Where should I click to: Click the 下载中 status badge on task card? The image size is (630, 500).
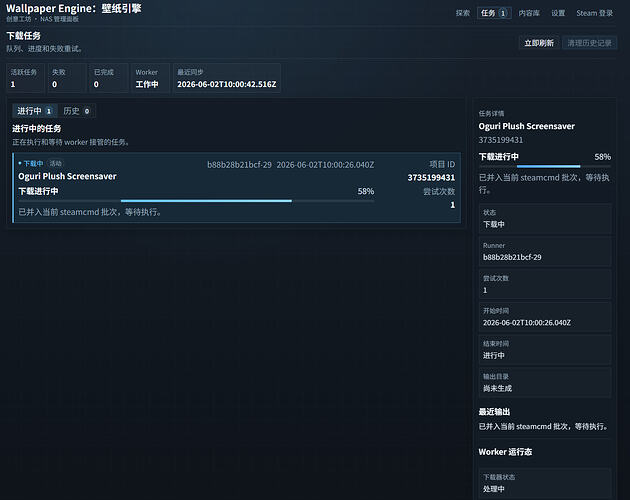tap(31, 163)
